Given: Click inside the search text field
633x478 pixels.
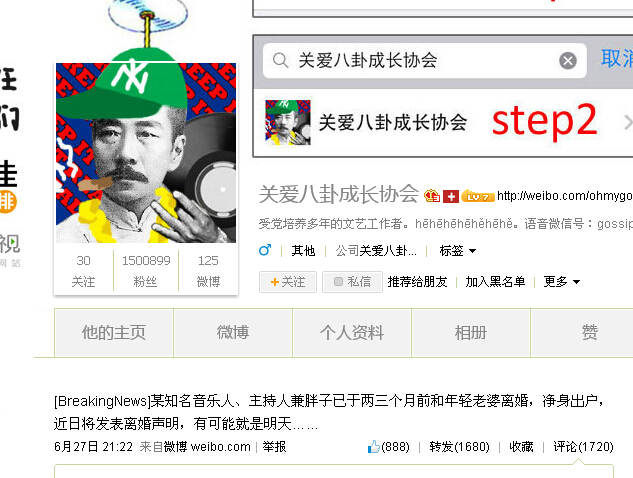Looking at the screenshot, I should (x=424, y=61).
